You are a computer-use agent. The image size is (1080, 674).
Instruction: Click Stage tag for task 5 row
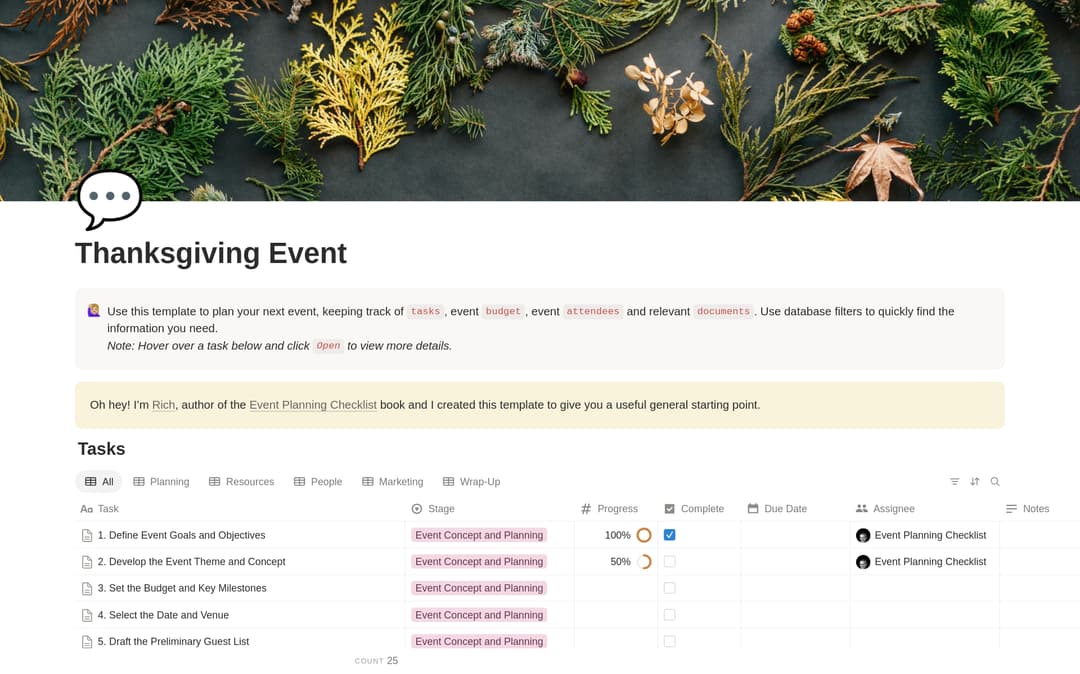479,642
